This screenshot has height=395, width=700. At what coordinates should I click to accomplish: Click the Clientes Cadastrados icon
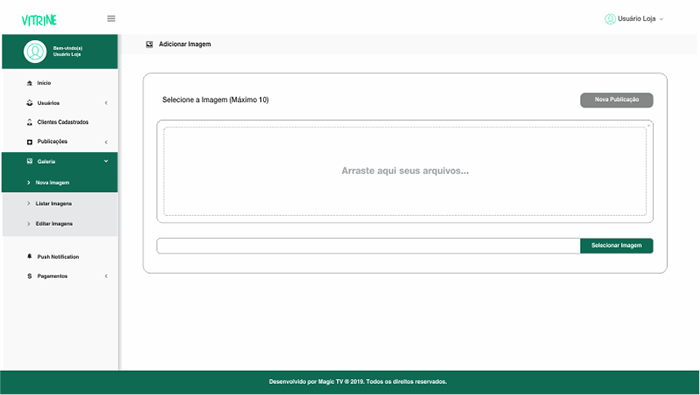(29, 122)
